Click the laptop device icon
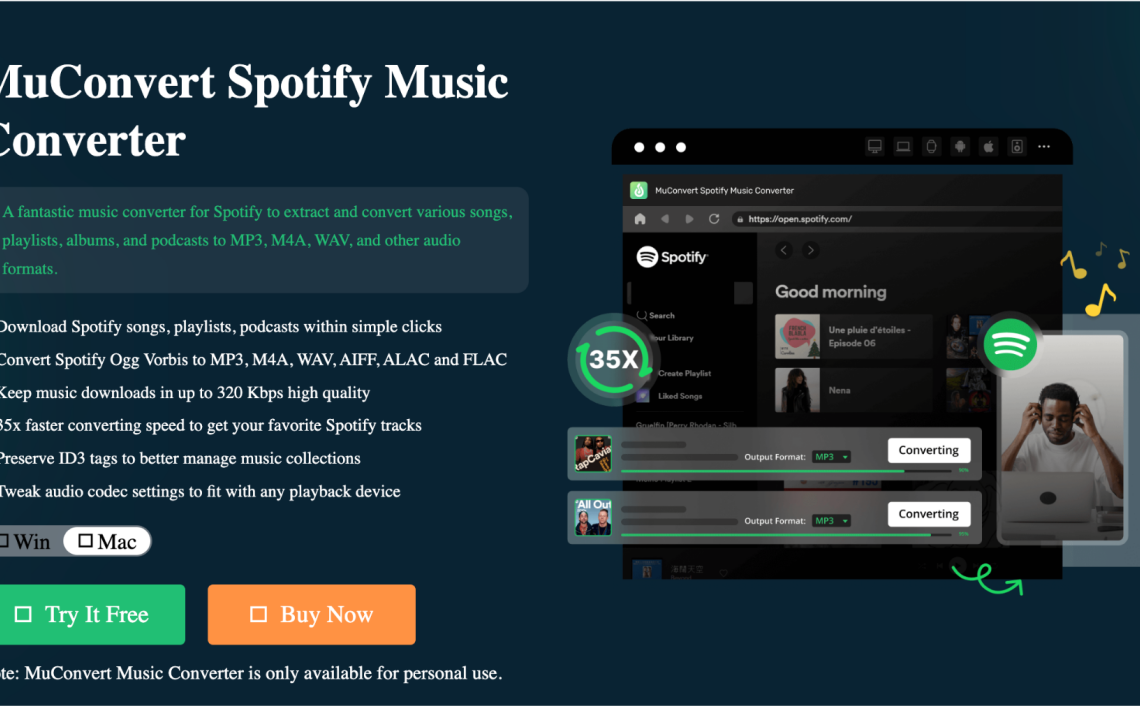Screen dimensions: 1140x706 903,147
